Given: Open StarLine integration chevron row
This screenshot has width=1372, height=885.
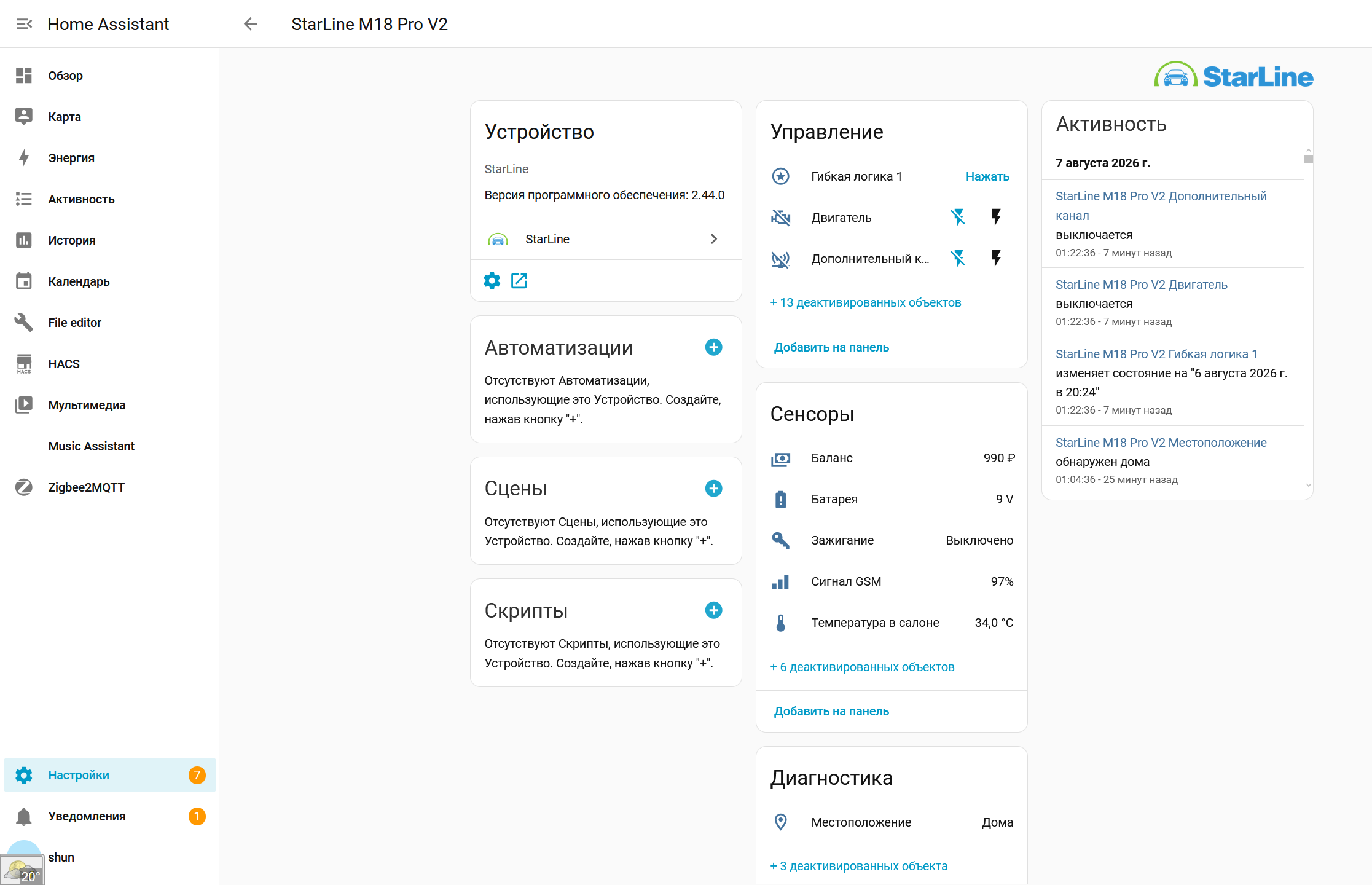Looking at the screenshot, I should [x=606, y=239].
